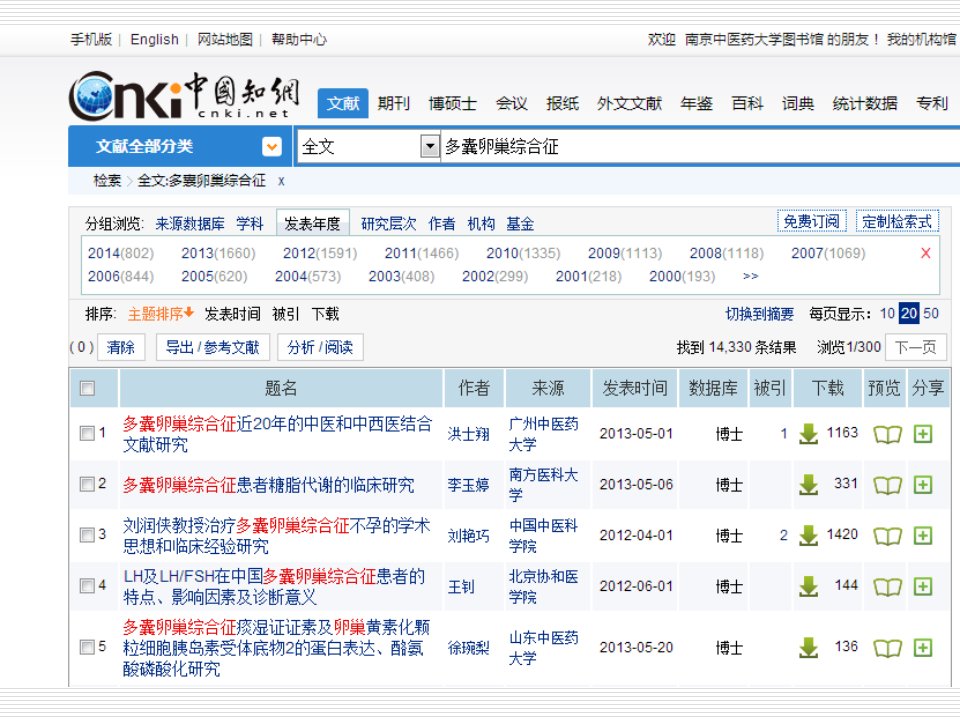Click the 免费订阅 button
960x720 pixels.
click(x=811, y=221)
